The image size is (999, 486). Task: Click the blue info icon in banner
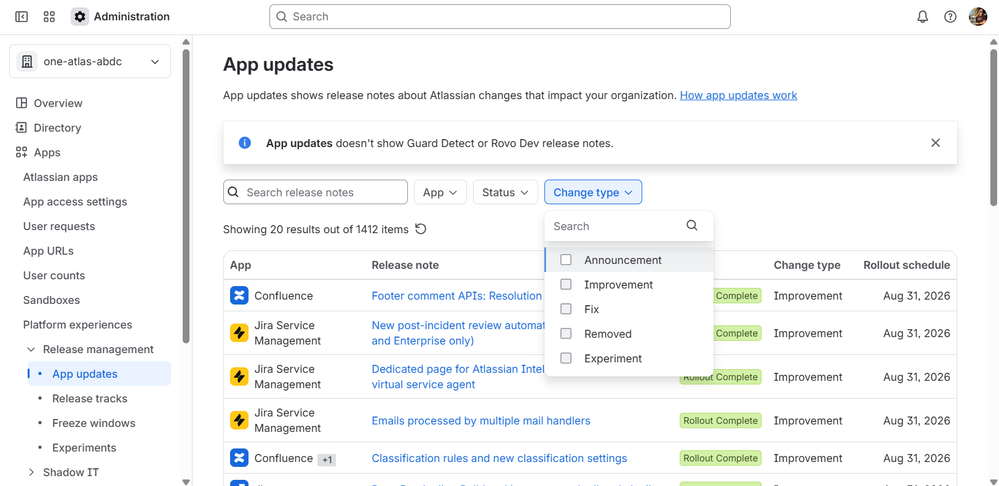click(245, 143)
